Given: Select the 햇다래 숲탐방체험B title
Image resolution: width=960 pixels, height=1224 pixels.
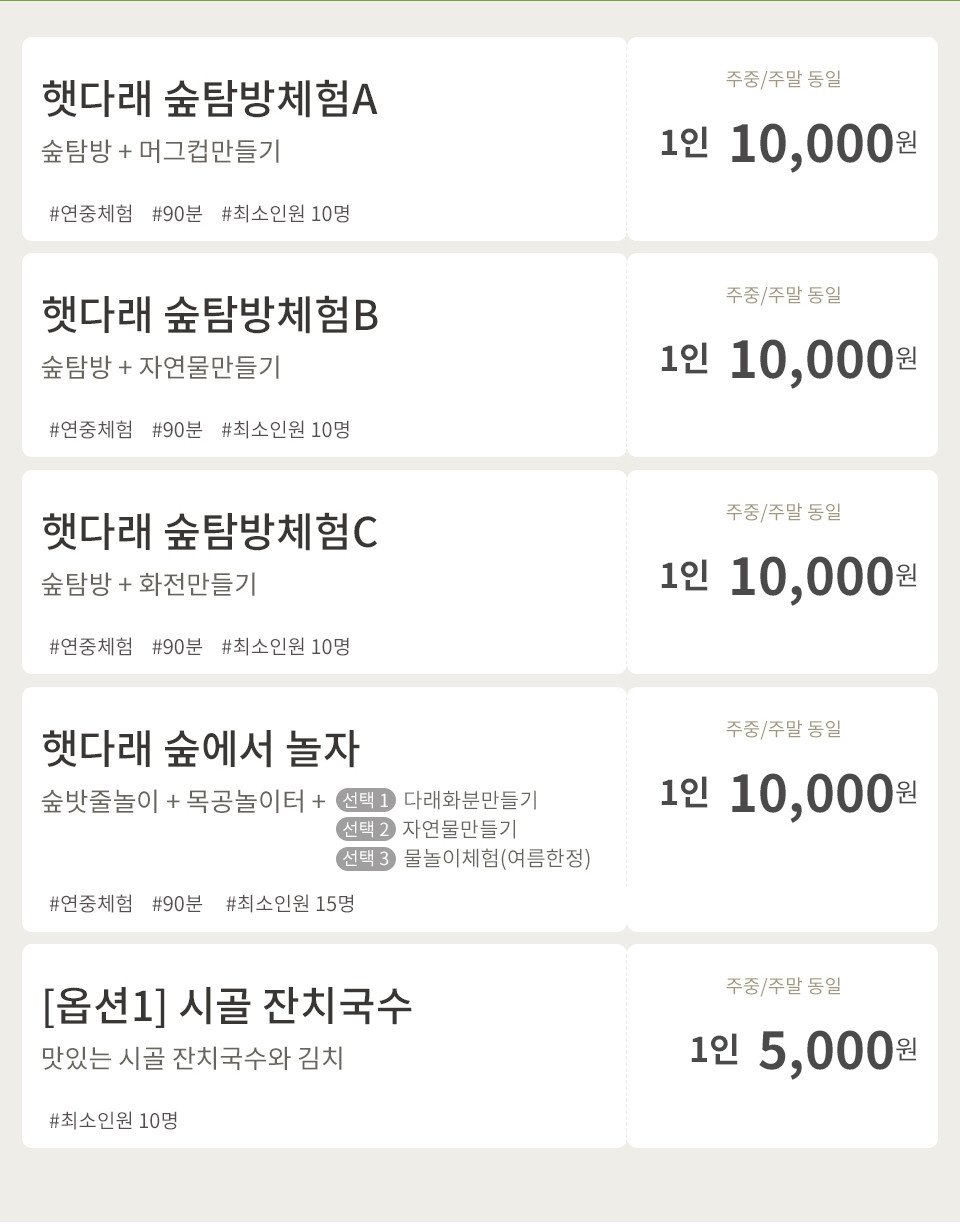Looking at the screenshot, I should 210,315.
